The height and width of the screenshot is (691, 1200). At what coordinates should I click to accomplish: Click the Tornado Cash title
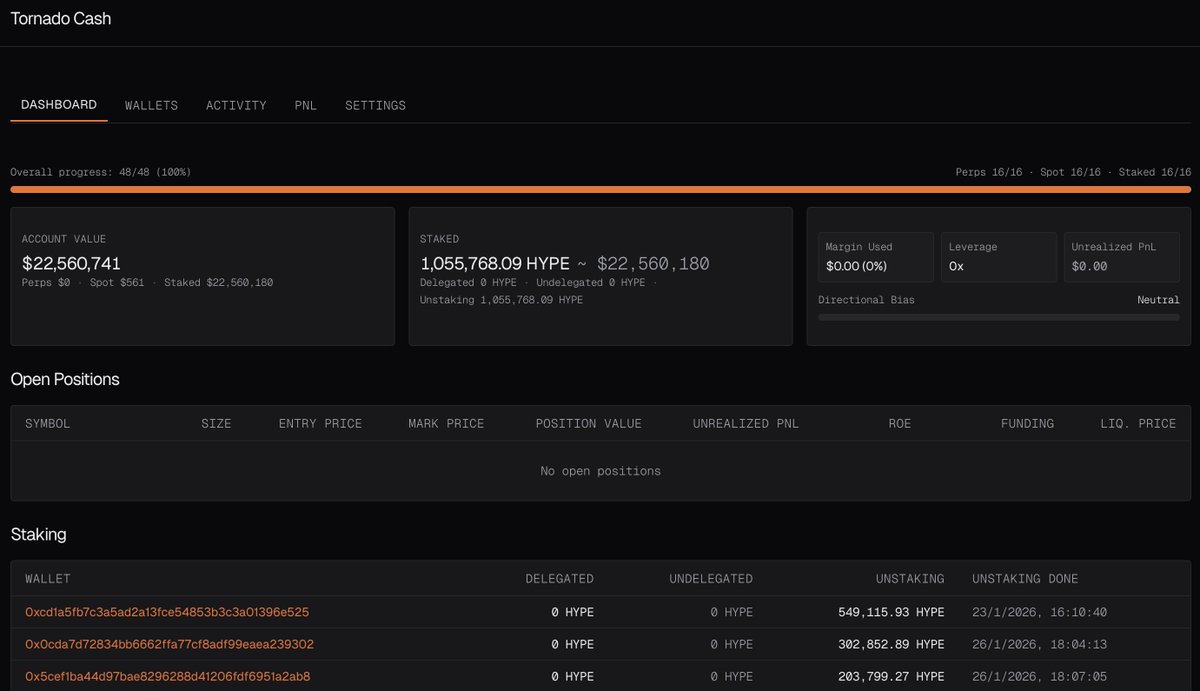[61, 18]
